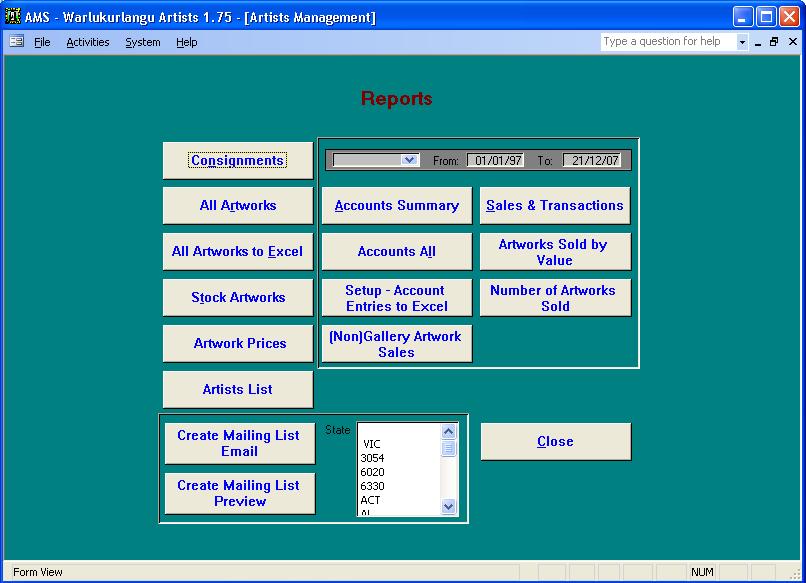The height and width of the screenshot is (583, 806).
Task: Select 6020 in the State list
Action: 399,472
